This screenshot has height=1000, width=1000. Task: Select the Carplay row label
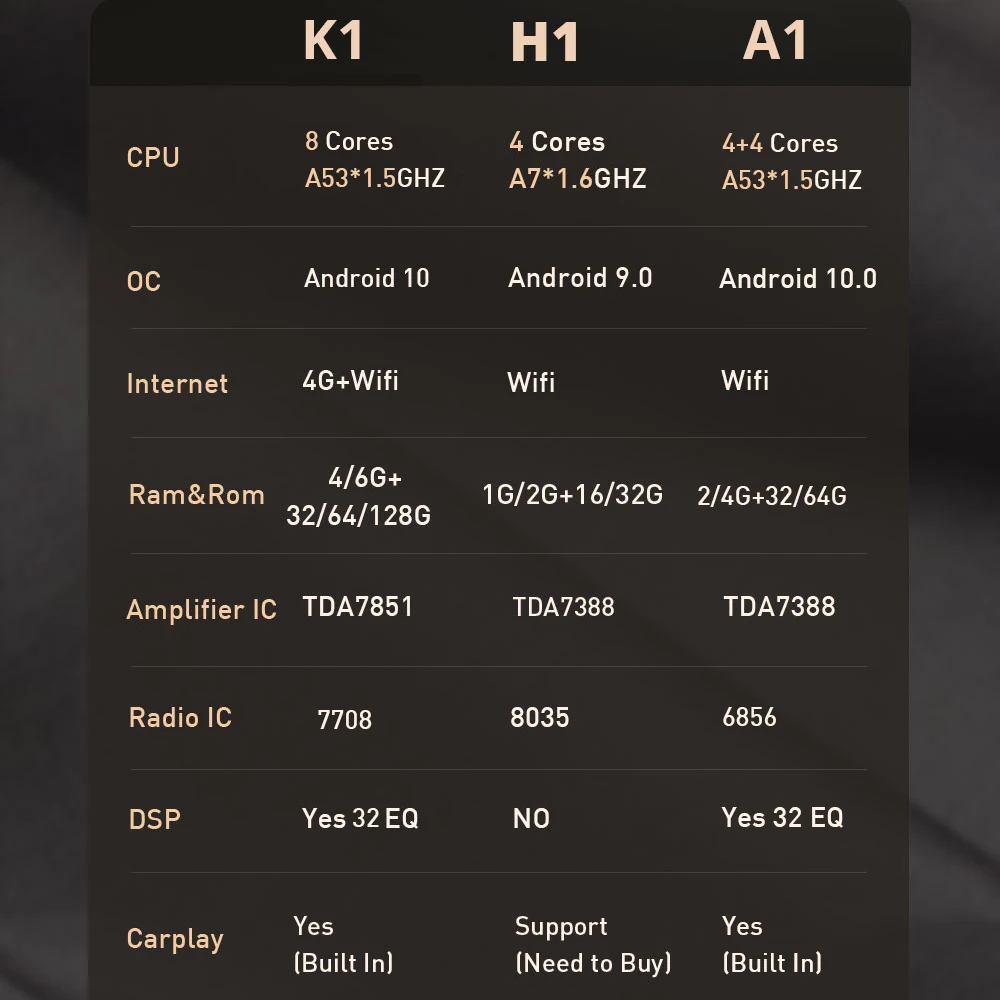tap(175, 939)
